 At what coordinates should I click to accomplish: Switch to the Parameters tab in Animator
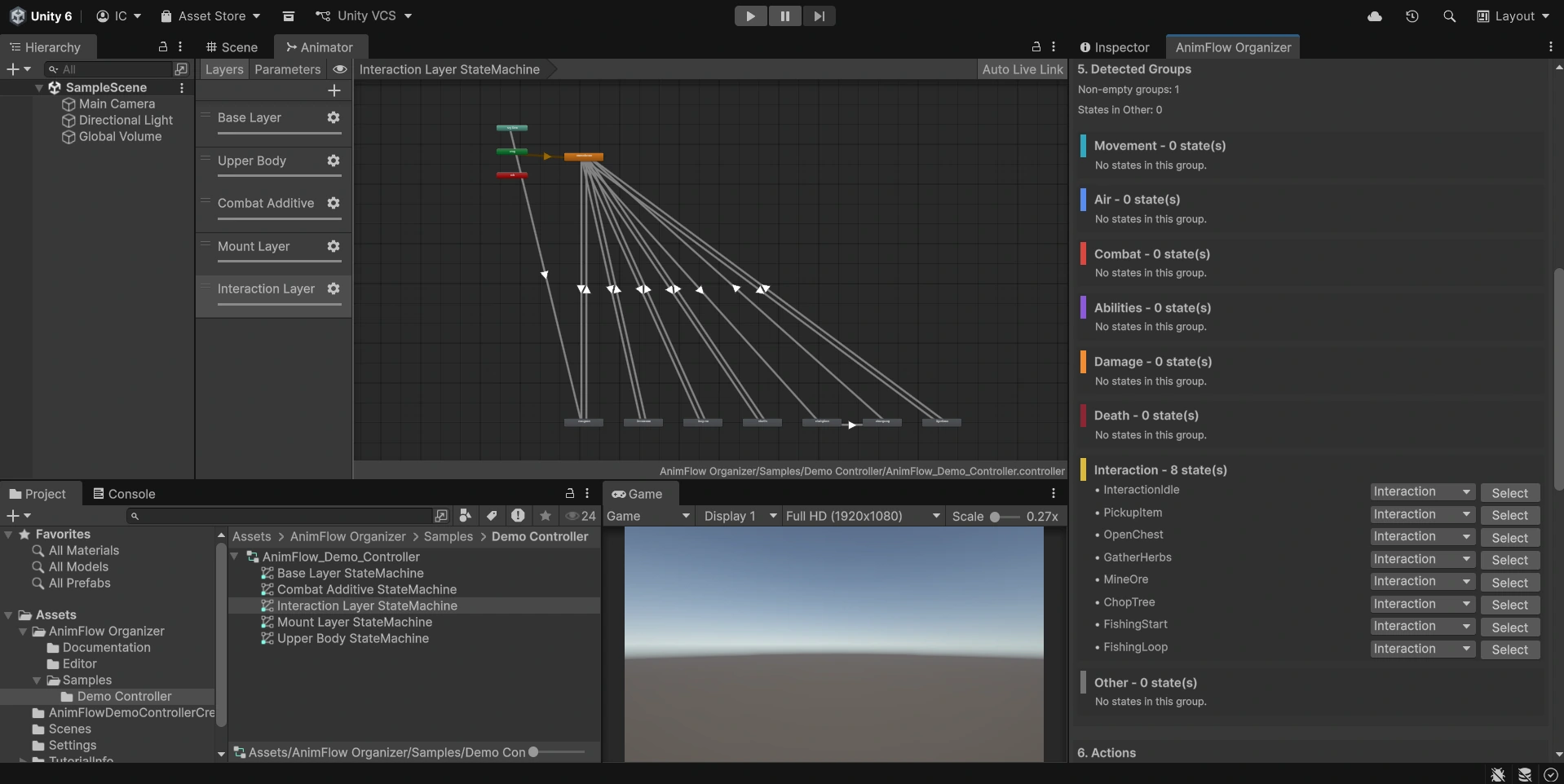[288, 69]
